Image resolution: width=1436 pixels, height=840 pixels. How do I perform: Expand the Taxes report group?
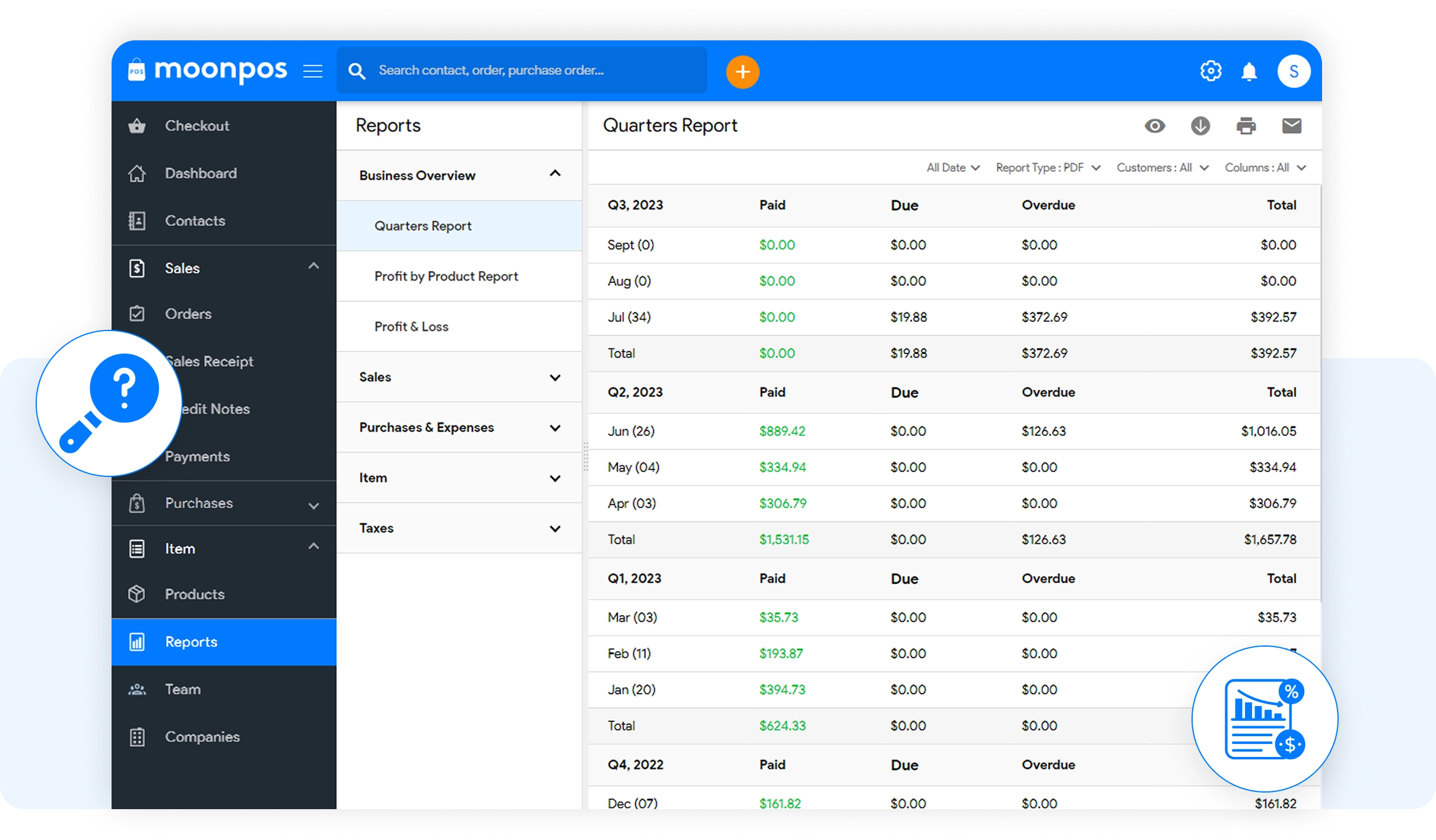pos(555,529)
